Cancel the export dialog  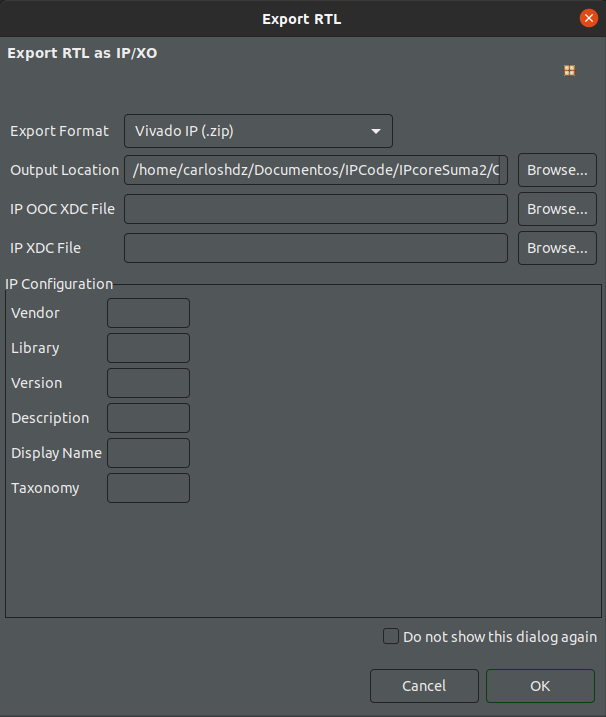click(424, 686)
